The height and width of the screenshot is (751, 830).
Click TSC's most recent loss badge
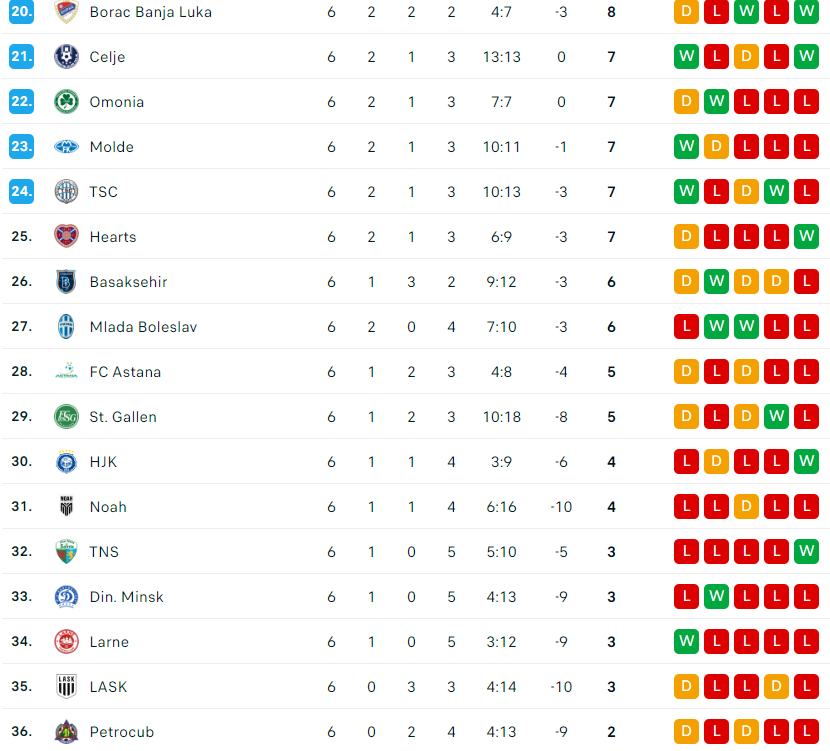pos(806,192)
